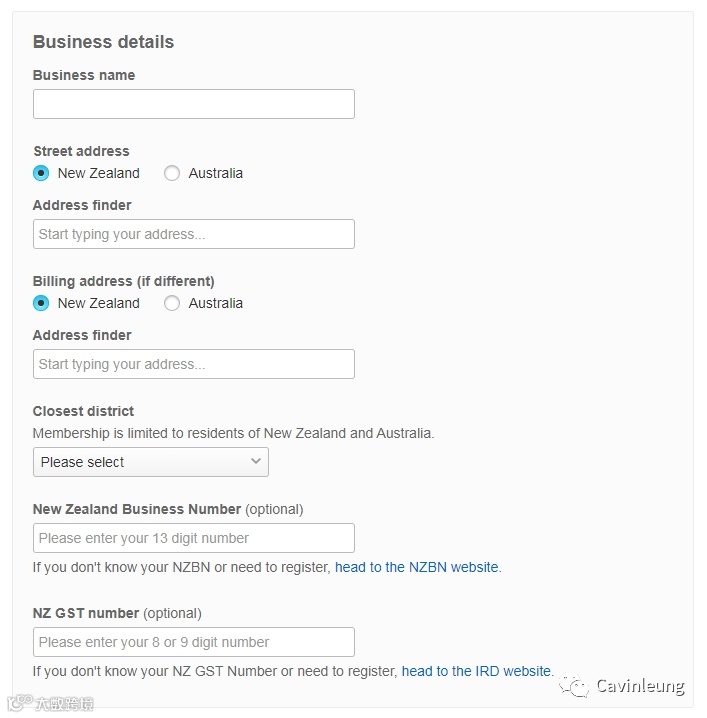The height and width of the screenshot is (718, 707).
Task: Open the Closest district dropdown
Action: pos(150,462)
